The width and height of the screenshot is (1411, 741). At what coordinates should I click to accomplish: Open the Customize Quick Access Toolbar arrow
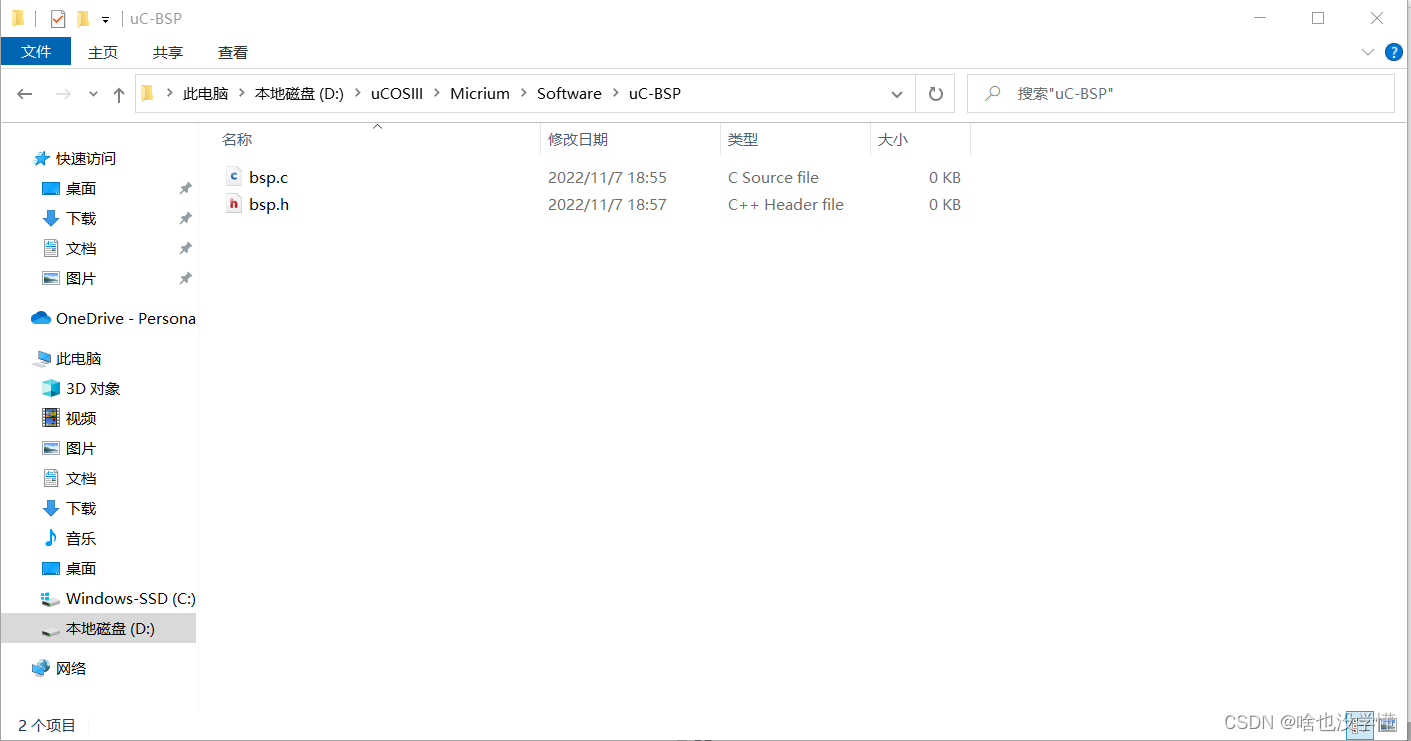(105, 19)
